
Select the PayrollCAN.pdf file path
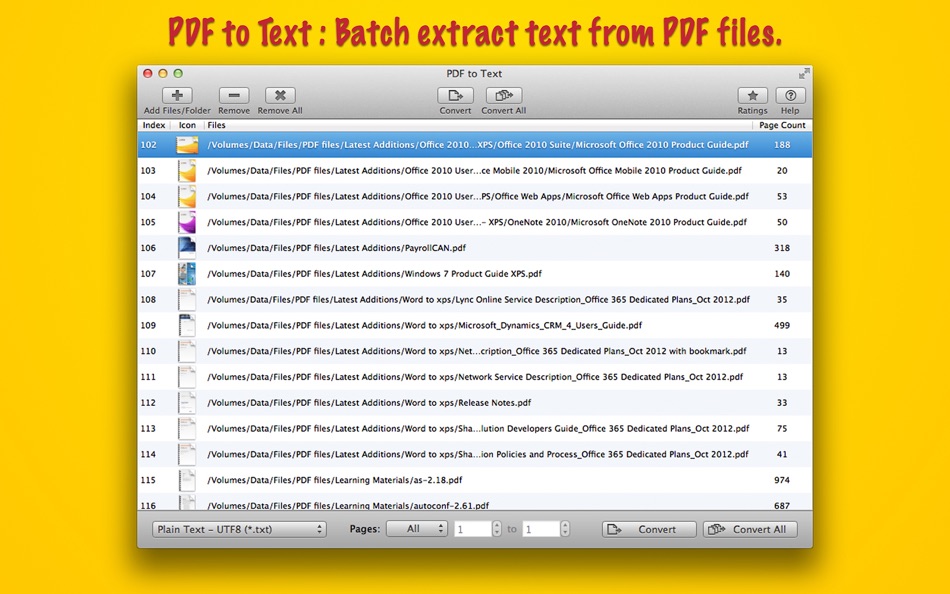[336, 248]
